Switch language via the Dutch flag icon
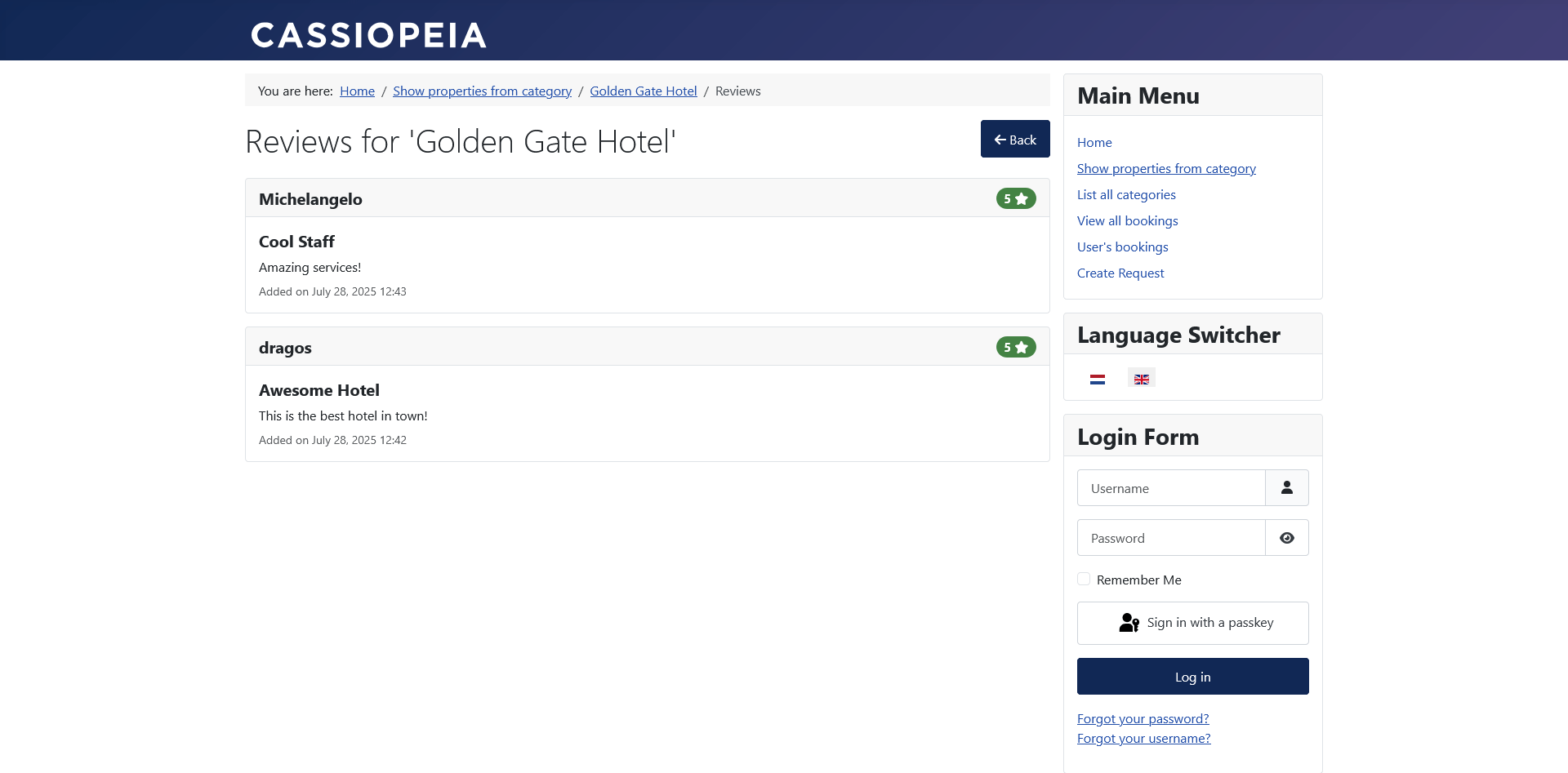Image resolution: width=1568 pixels, height=773 pixels. pyautogui.click(x=1098, y=379)
